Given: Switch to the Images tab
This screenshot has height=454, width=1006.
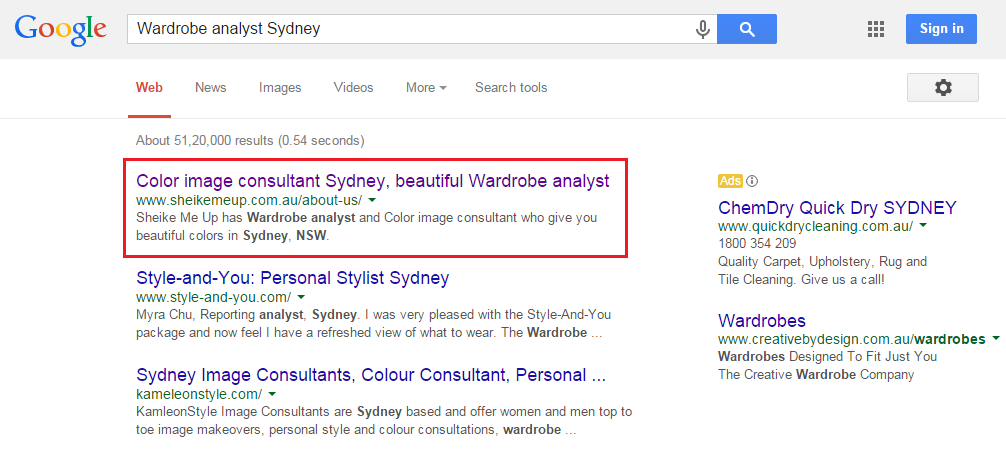Looking at the screenshot, I should coord(280,88).
